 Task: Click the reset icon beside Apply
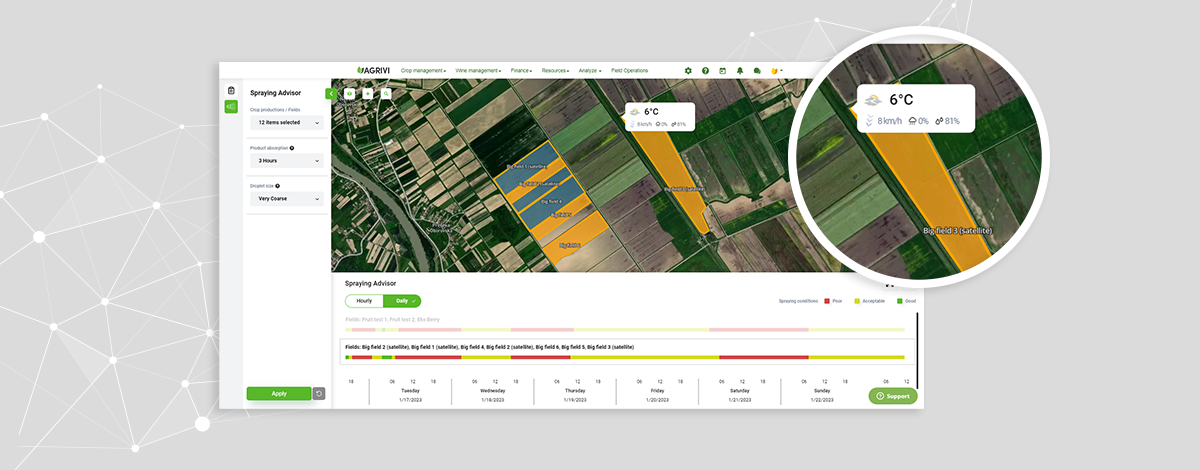(x=319, y=394)
